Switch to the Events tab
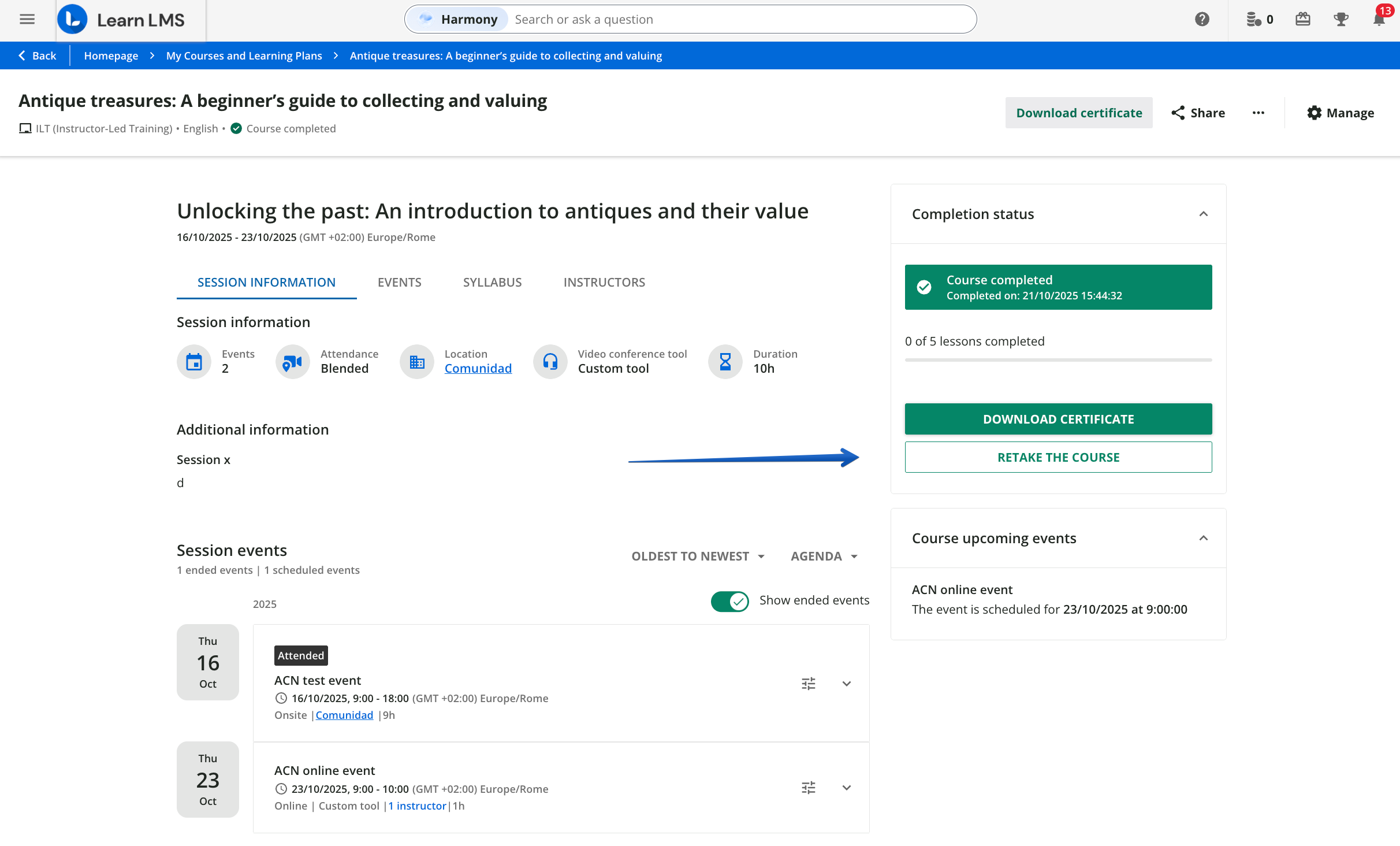Screen dimensions: 1400x846 [399, 282]
